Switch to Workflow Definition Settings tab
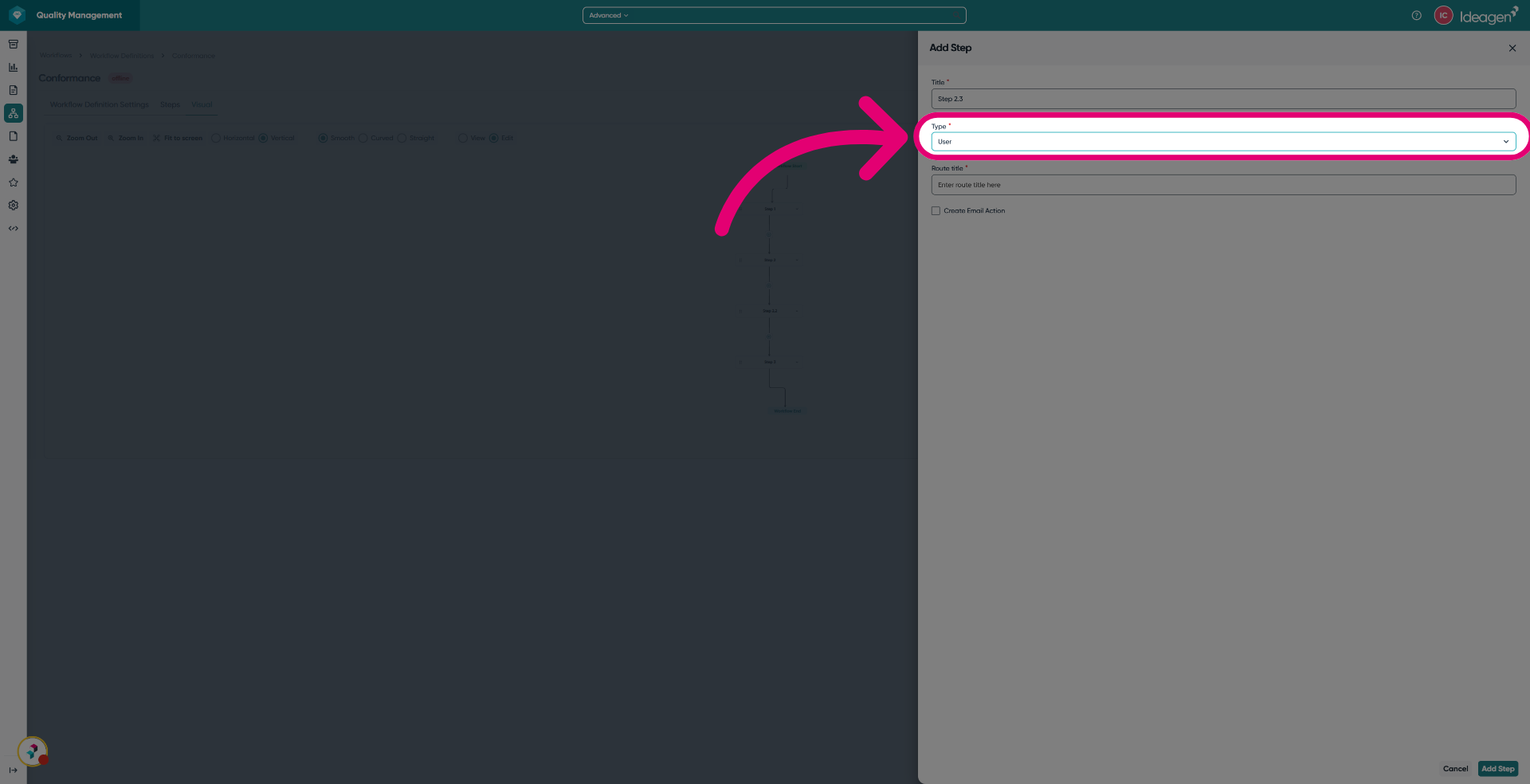This screenshot has width=1530, height=784. pyautogui.click(x=99, y=104)
